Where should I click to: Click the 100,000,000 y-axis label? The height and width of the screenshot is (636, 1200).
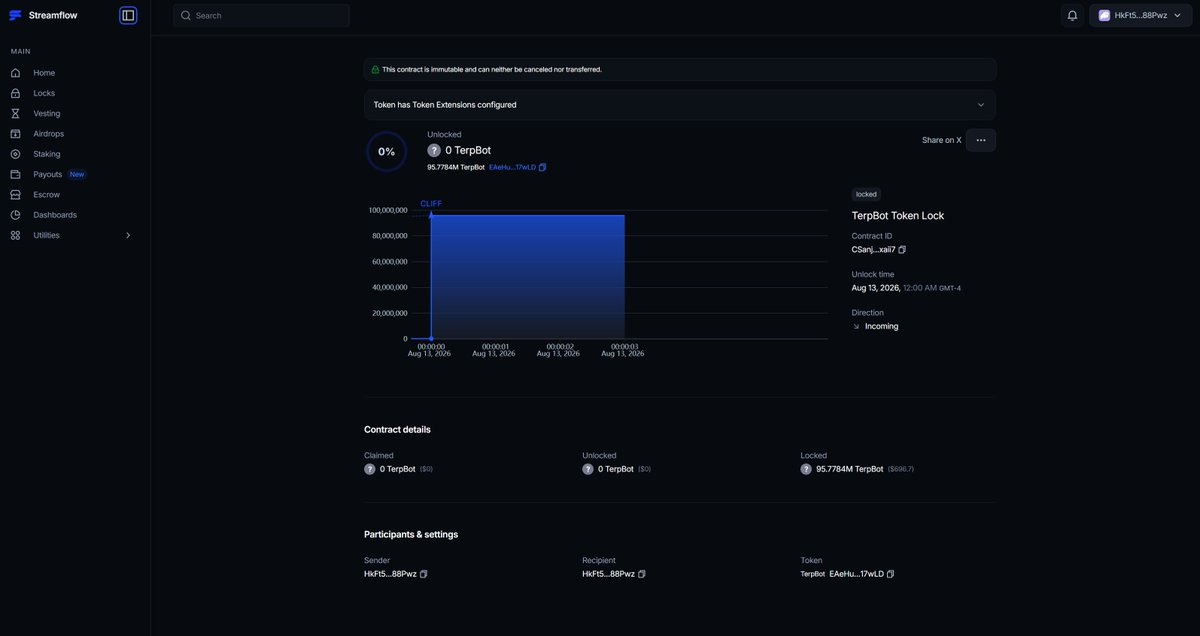click(x=388, y=210)
